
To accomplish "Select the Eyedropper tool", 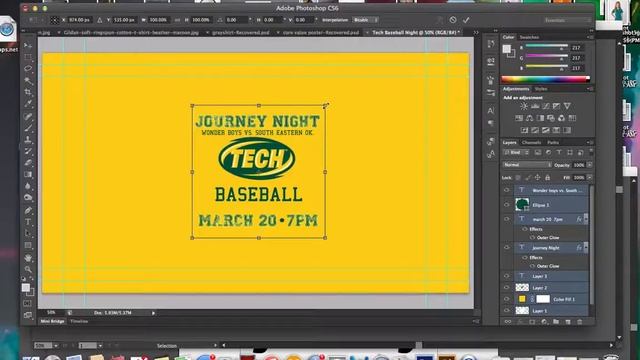I will 28,104.
